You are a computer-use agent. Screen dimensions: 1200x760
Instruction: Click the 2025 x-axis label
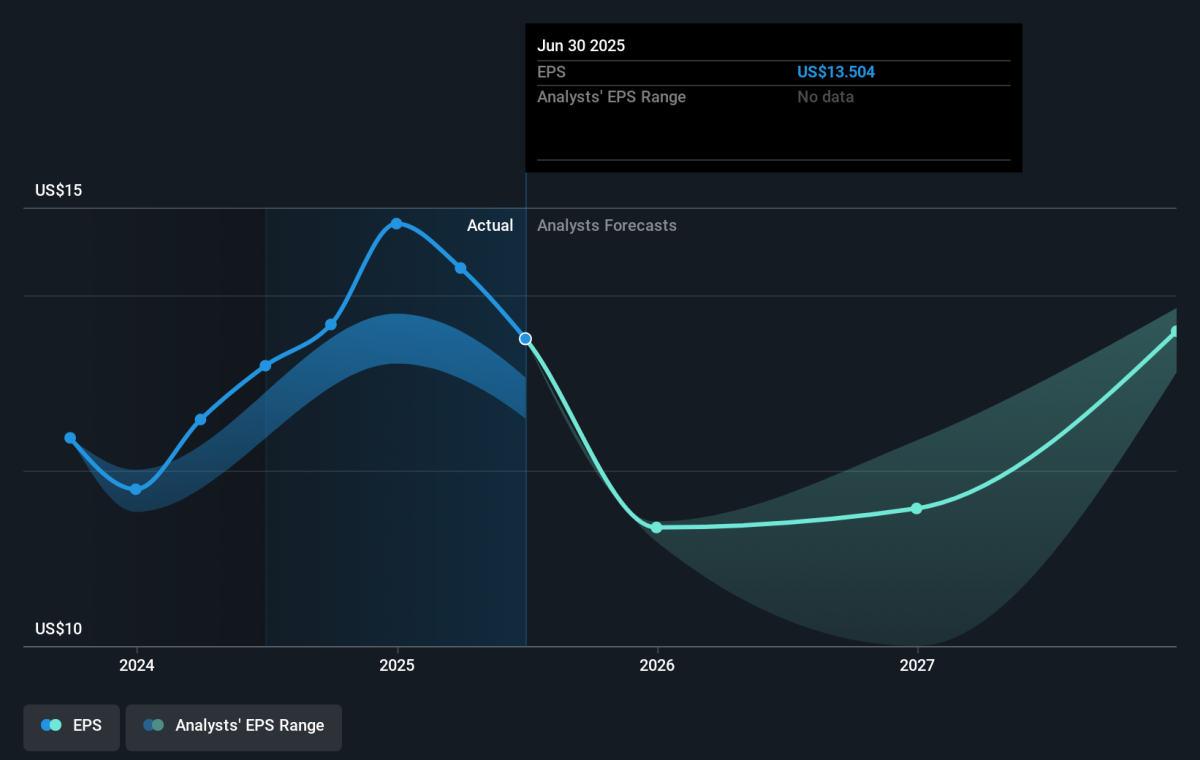pyautogui.click(x=397, y=665)
